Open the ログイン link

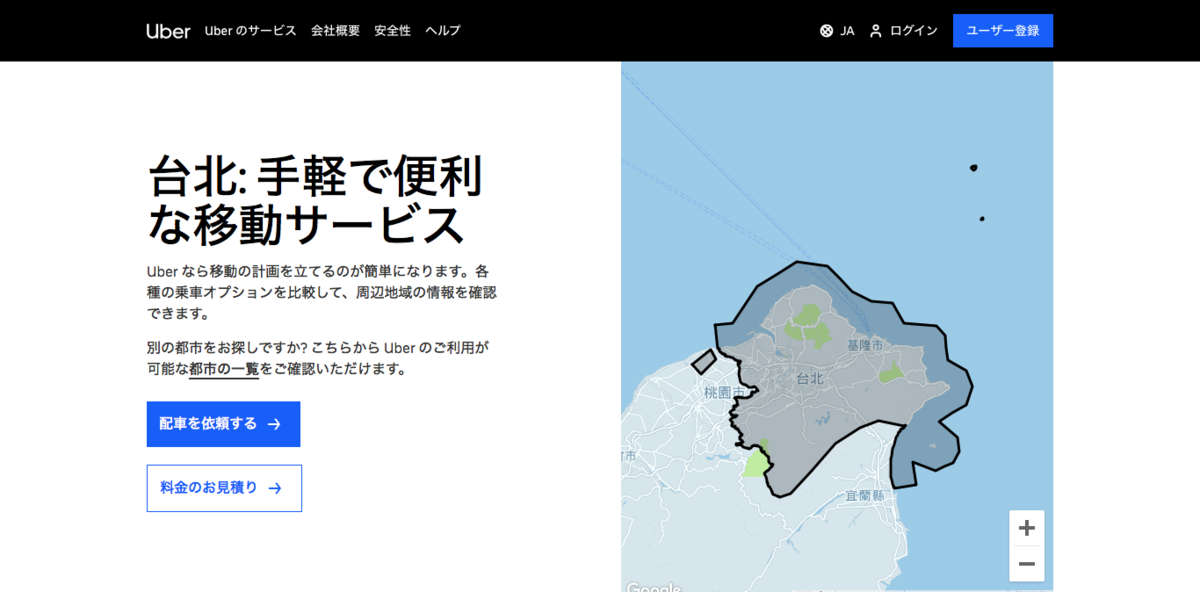click(913, 31)
